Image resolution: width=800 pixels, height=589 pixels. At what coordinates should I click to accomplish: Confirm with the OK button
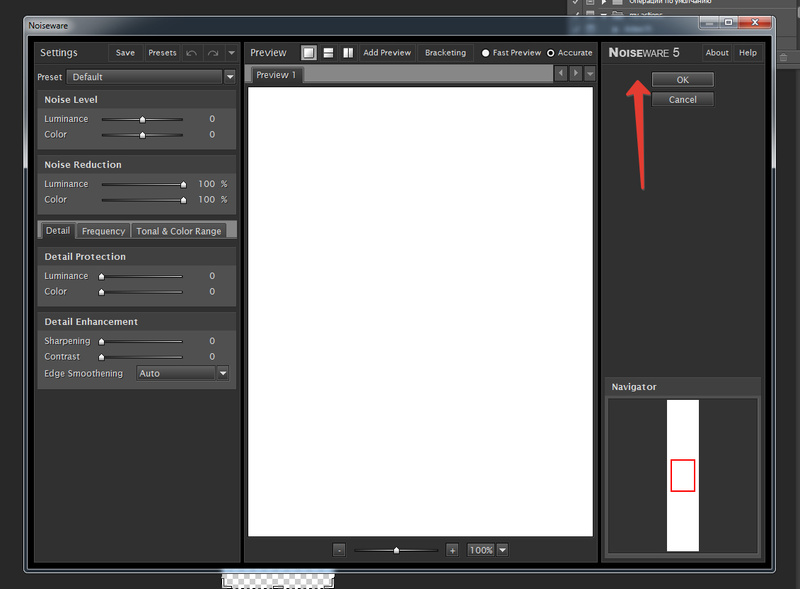point(683,80)
